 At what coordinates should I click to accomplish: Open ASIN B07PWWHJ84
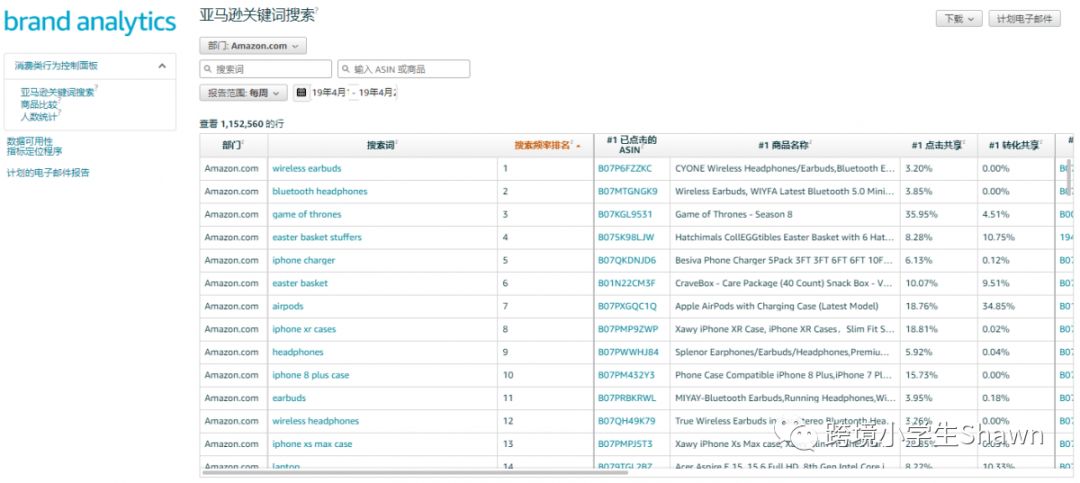(628, 352)
